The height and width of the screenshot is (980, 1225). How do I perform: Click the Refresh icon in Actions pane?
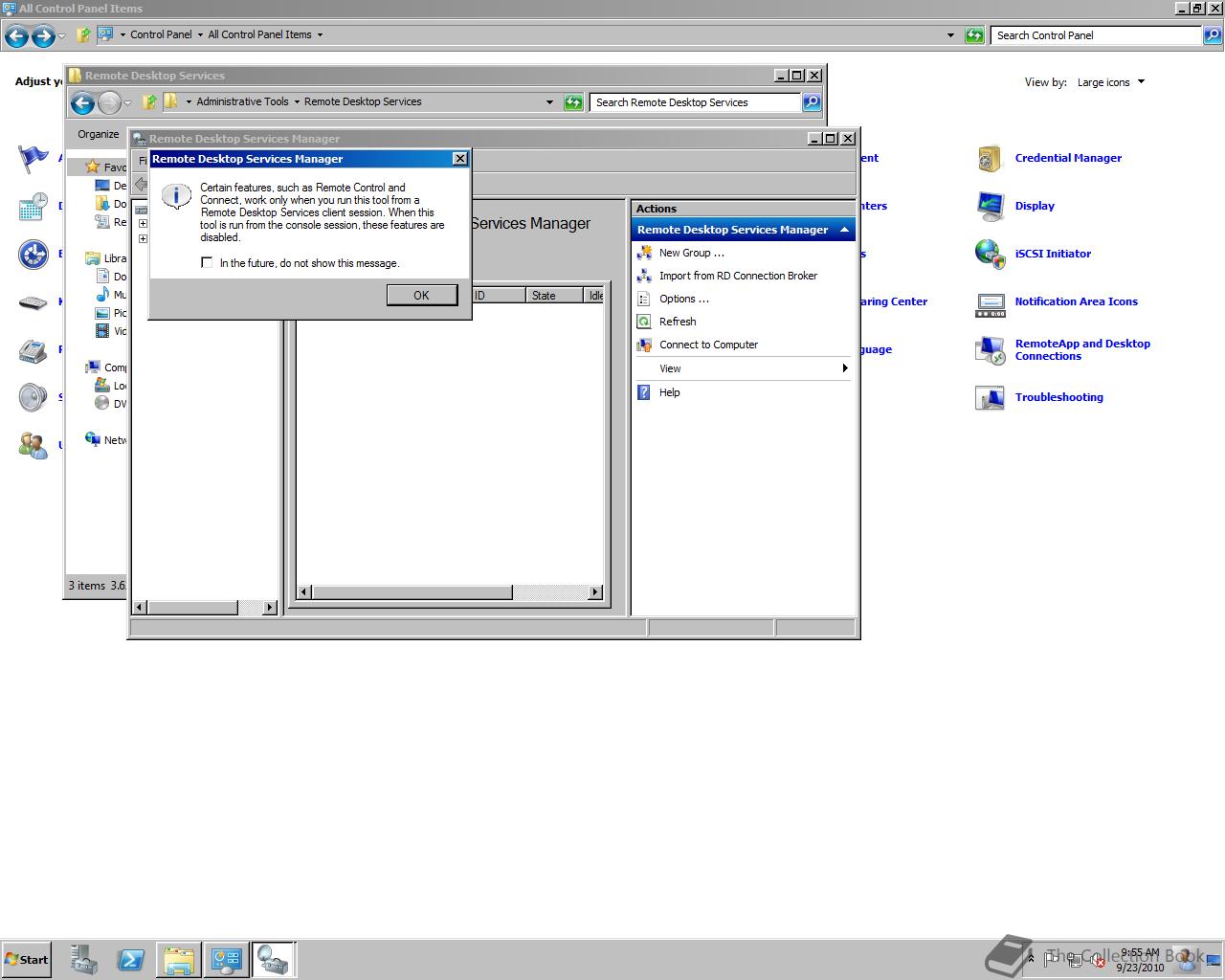click(644, 322)
